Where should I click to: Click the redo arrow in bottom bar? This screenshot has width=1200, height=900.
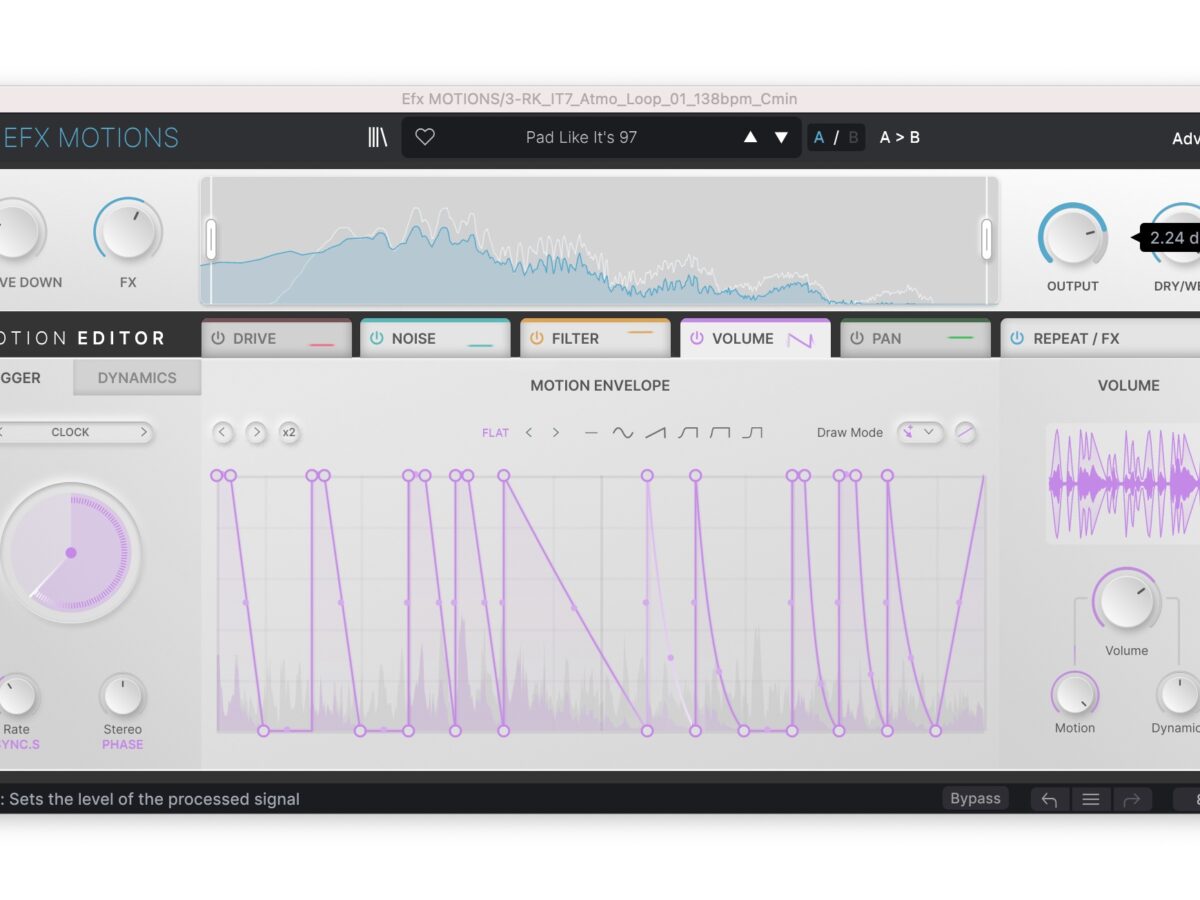pos(1131,799)
